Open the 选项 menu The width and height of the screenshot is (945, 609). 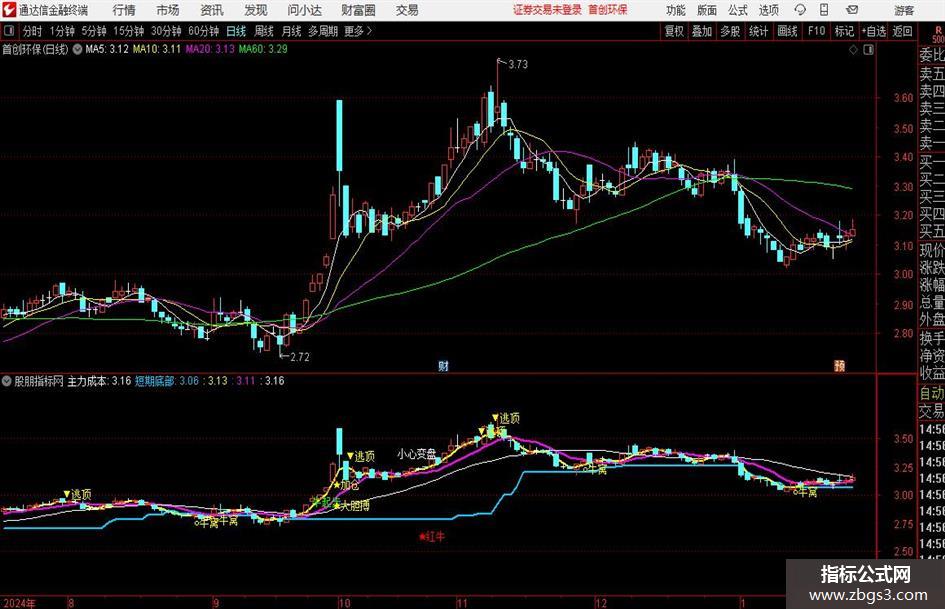point(768,10)
